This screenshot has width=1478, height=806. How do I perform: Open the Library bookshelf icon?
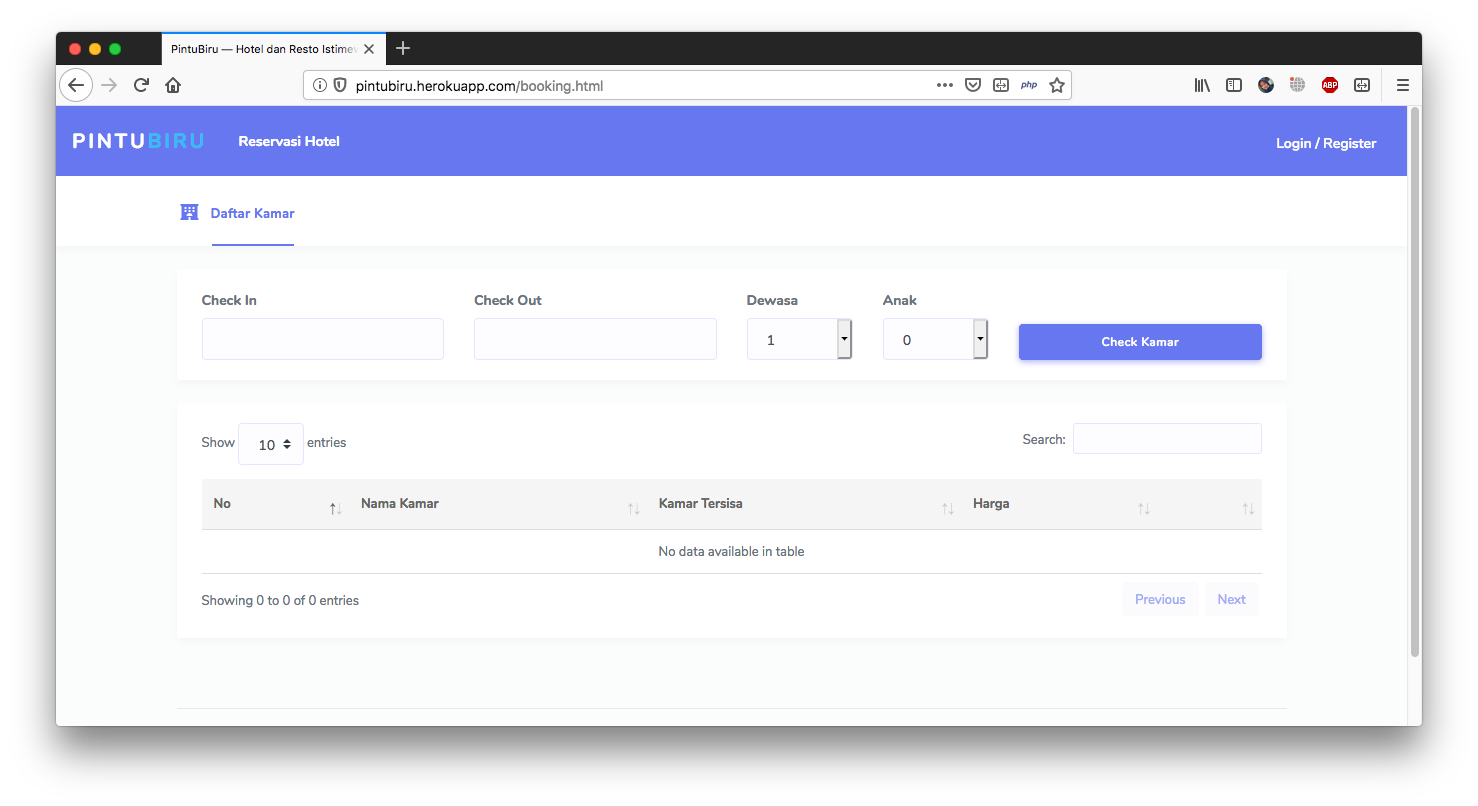coord(1202,85)
